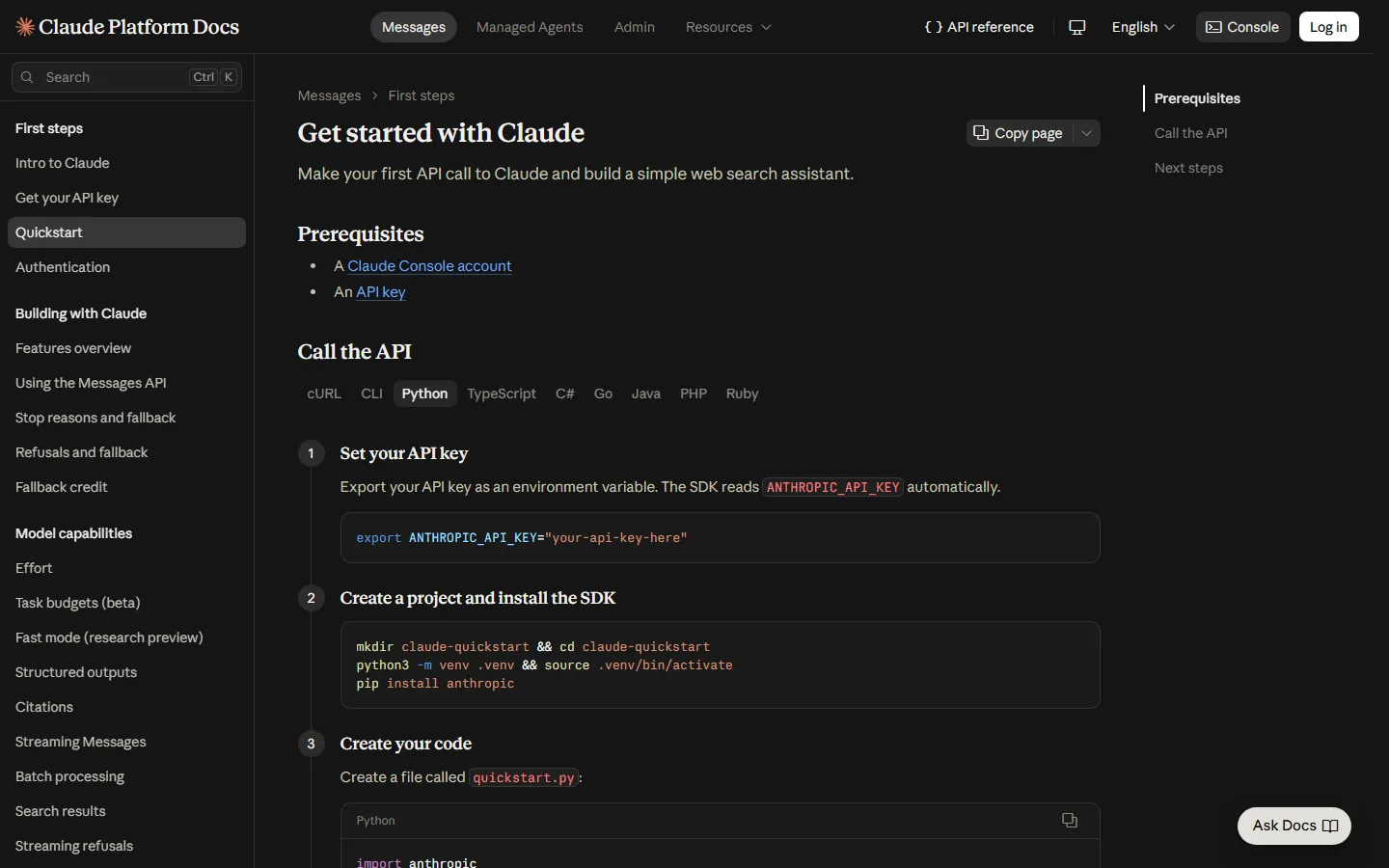The image size is (1389, 868).
Task: Select the CLI code tab
Action: 371,393
